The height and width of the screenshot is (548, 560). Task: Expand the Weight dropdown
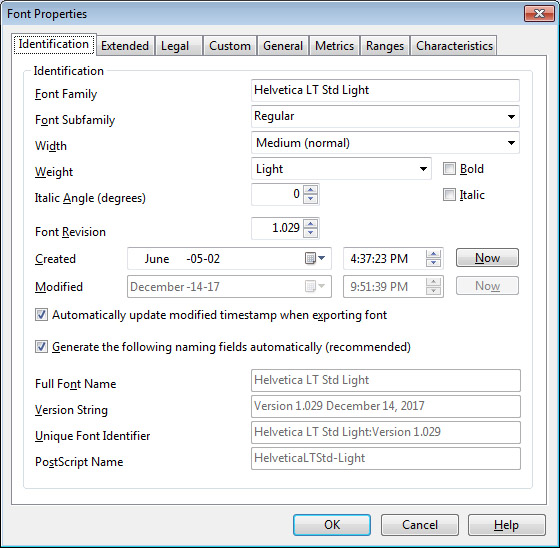[x=423, y=169]
